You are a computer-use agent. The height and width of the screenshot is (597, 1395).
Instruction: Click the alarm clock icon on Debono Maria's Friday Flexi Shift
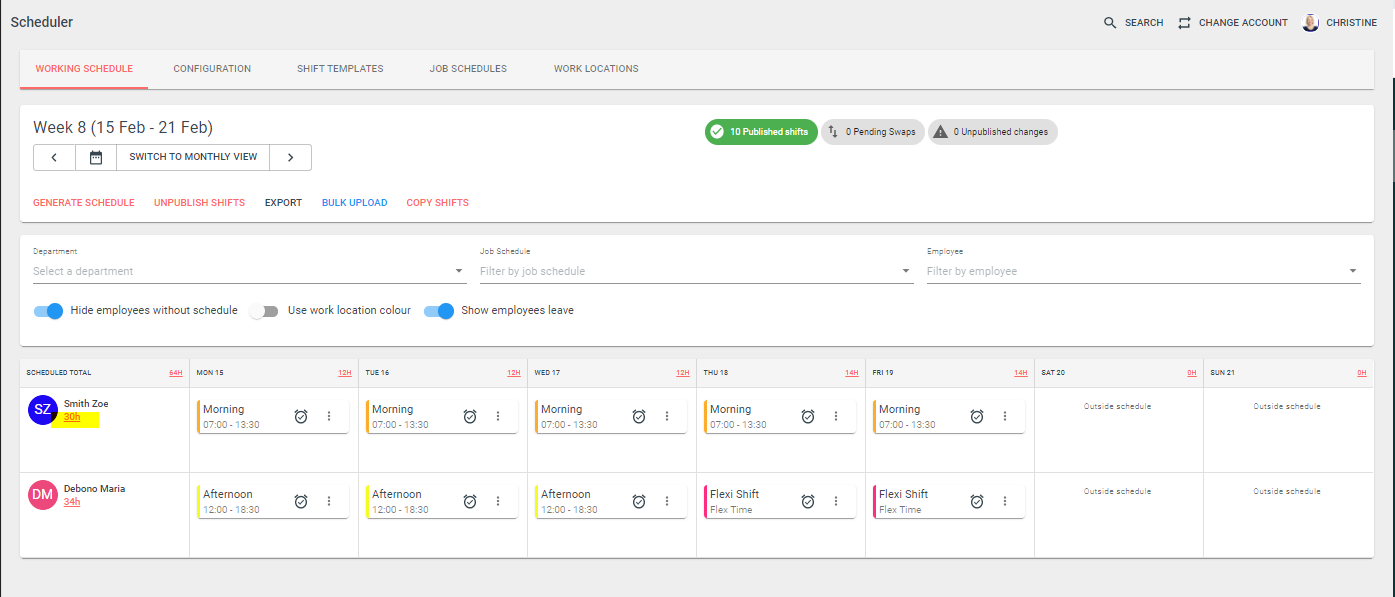(x=977, y=501)
